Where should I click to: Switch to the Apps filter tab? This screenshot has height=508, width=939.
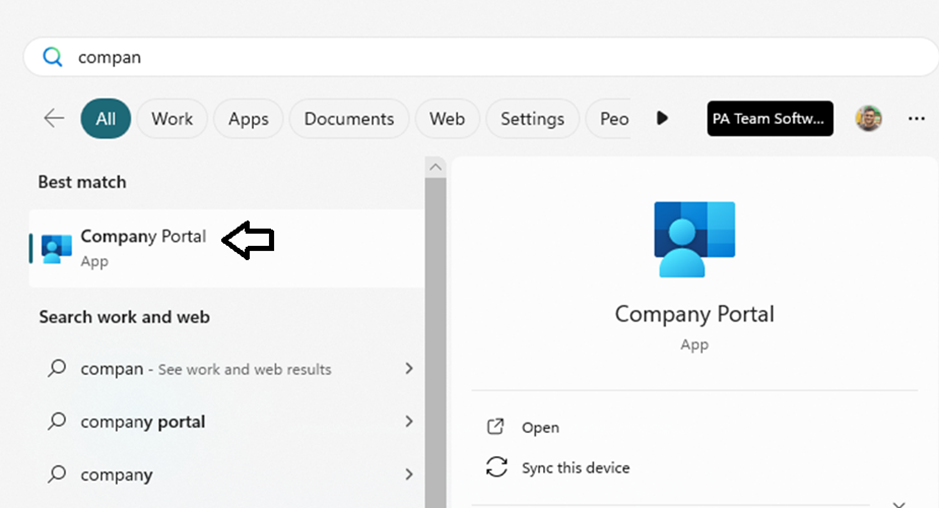[248, 118]
